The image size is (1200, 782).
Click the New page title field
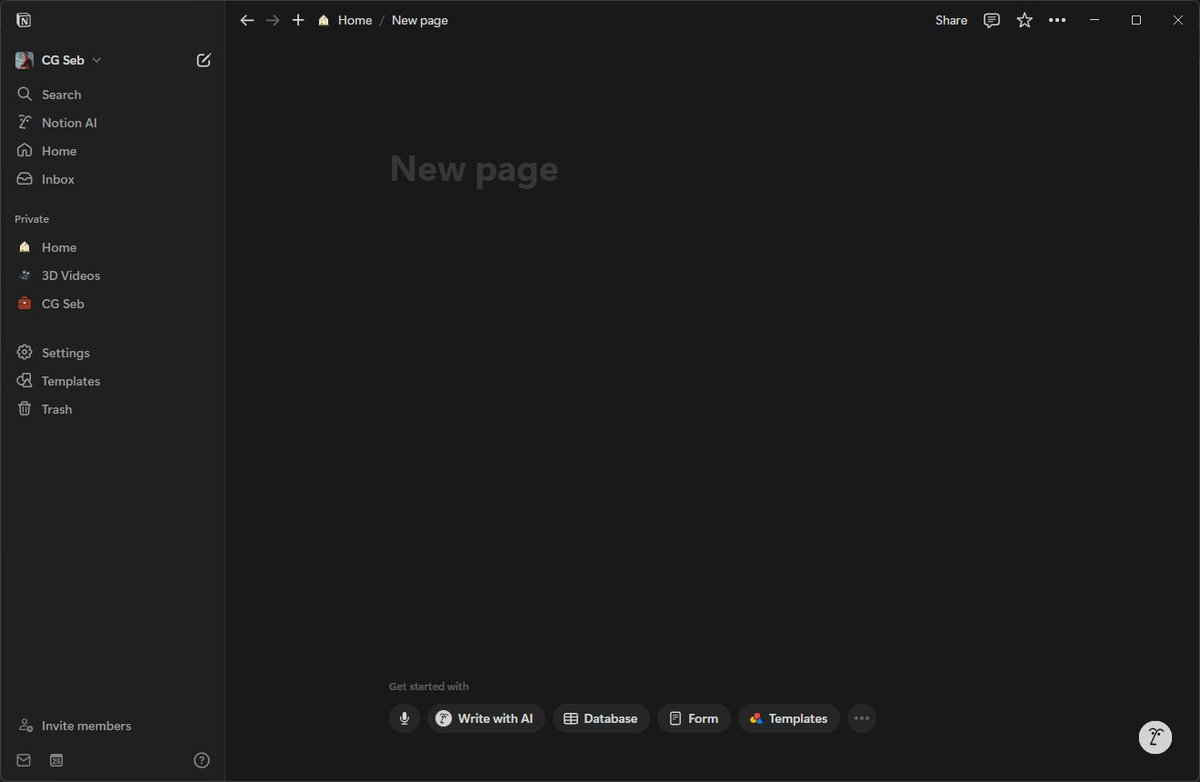pos(474,169)
